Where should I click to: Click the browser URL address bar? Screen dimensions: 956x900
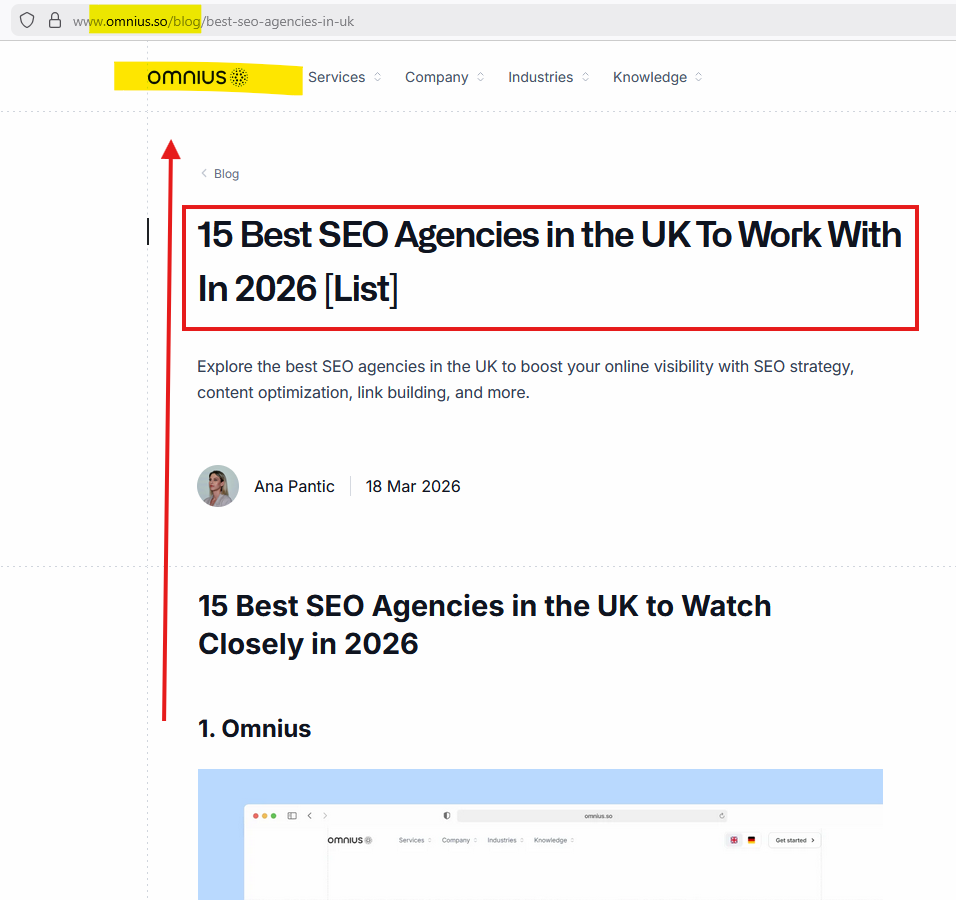(x=500, y=20)
